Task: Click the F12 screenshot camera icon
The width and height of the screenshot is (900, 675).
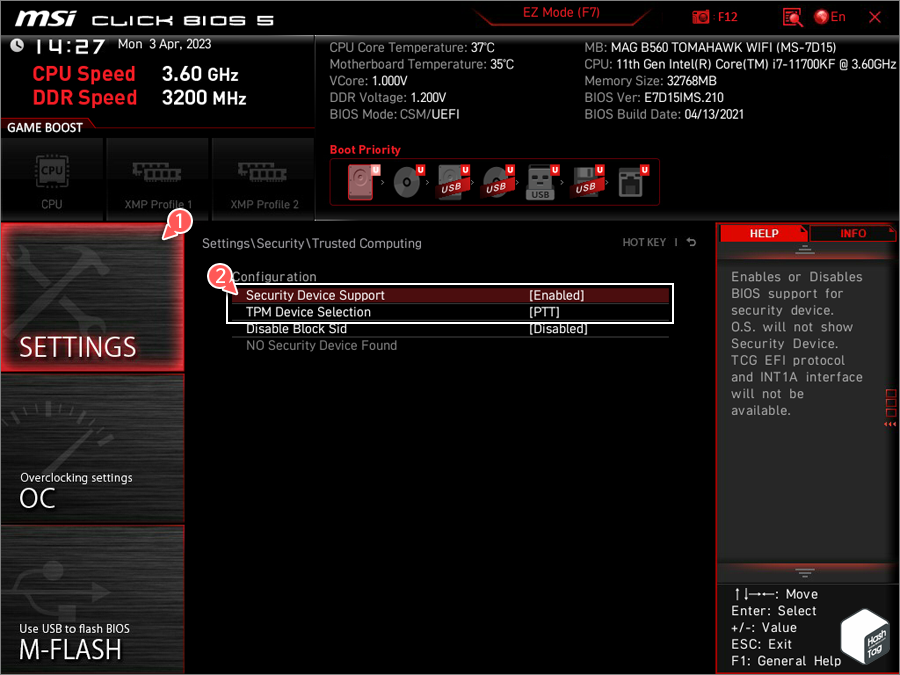Action: (x=700, y=16)
